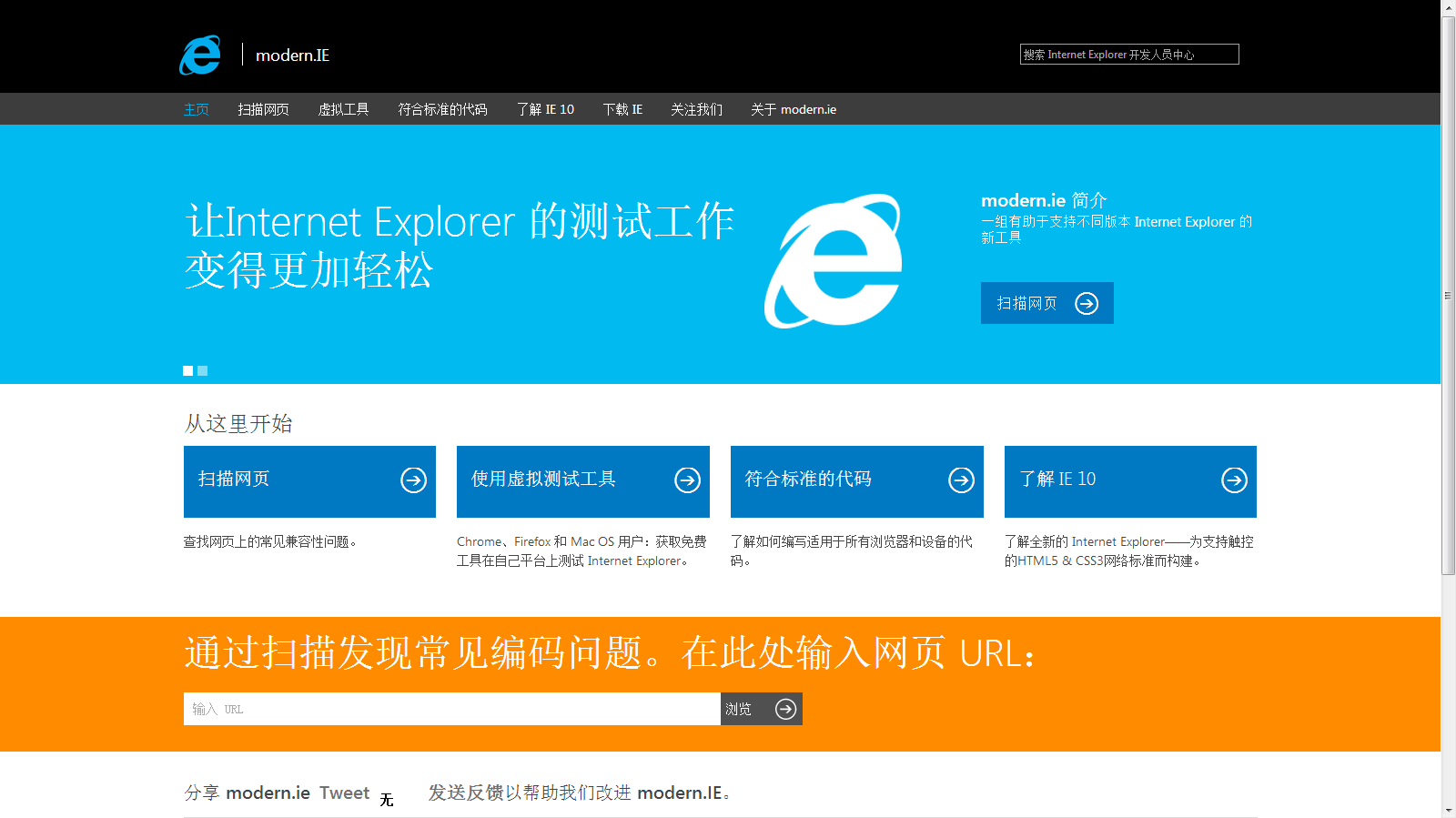This screenshot has height=818, width=1456.
Task: Click the 符合标准的代码 tile
Action: point(857,481)
